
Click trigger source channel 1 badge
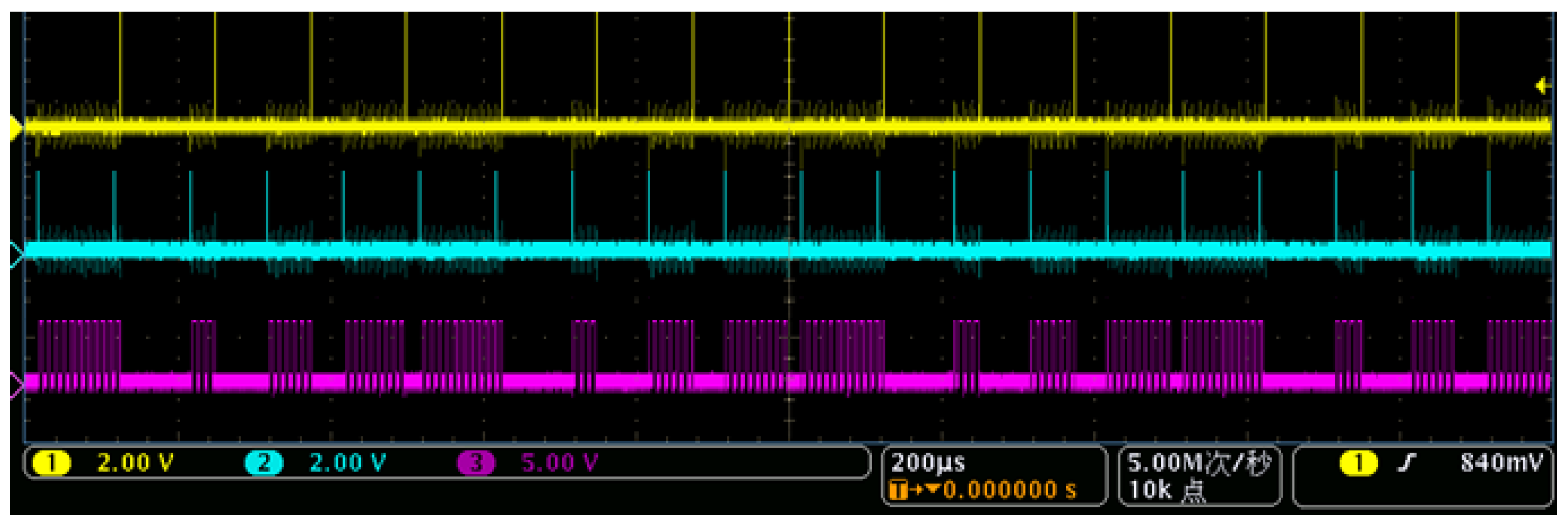(1359, 463)
